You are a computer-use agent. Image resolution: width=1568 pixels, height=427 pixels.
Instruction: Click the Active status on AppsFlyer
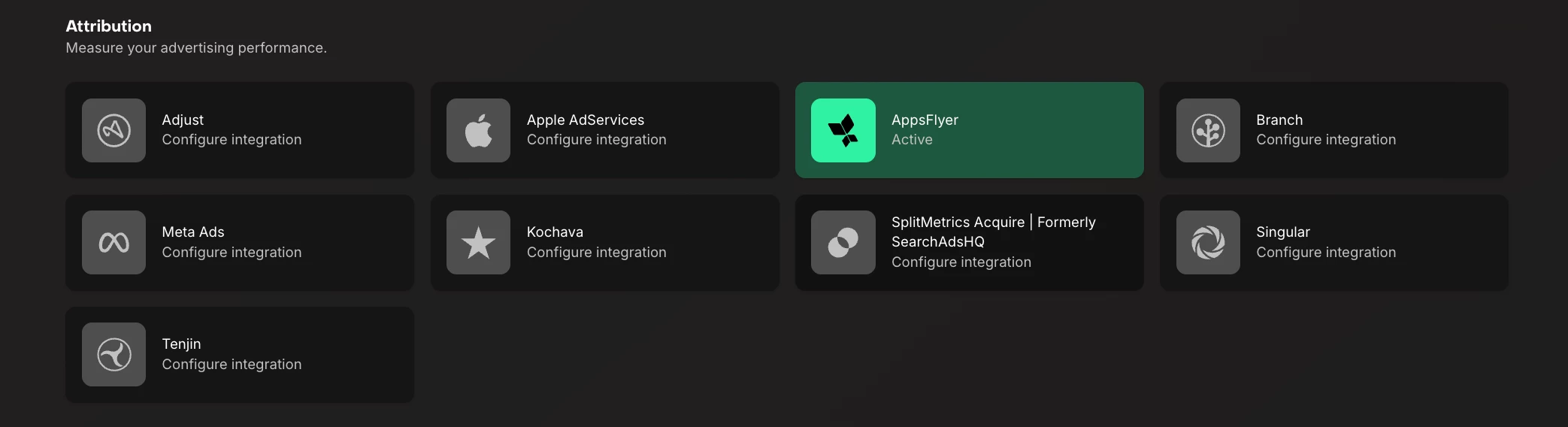coord(912,140)
